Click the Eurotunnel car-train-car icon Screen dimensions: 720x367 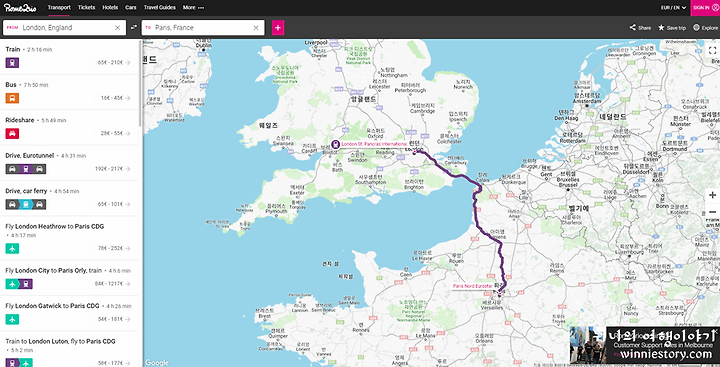(26, 169)
